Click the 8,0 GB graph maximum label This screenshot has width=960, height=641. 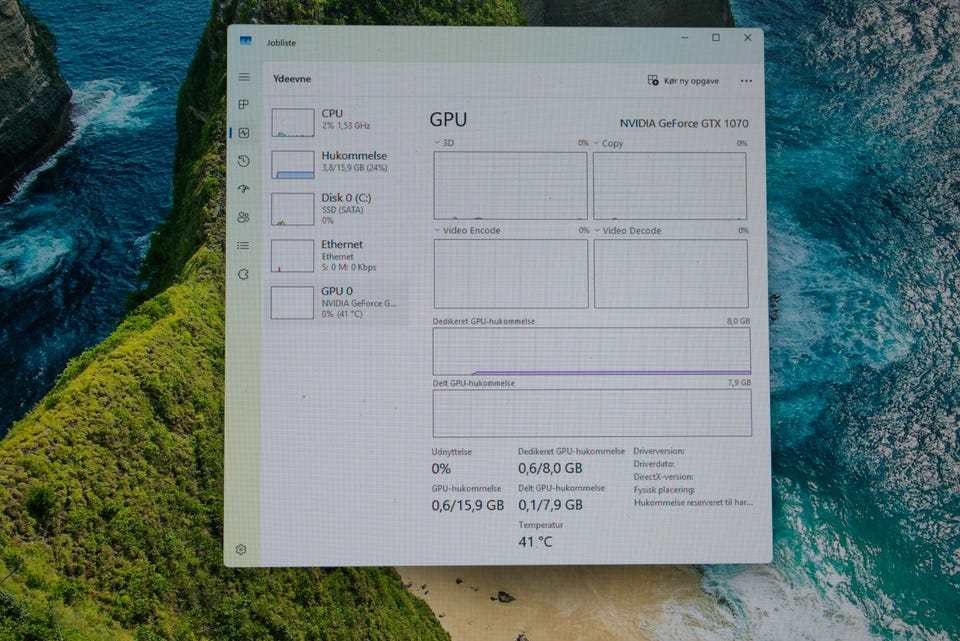tap(738, 321)
